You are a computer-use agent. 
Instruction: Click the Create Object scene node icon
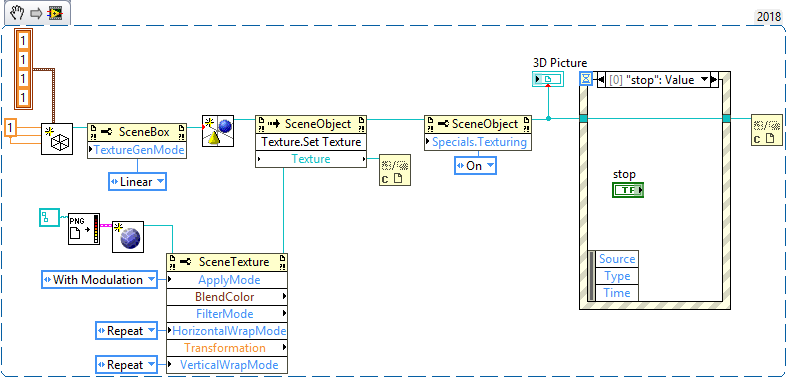click(x=217, y=131)
